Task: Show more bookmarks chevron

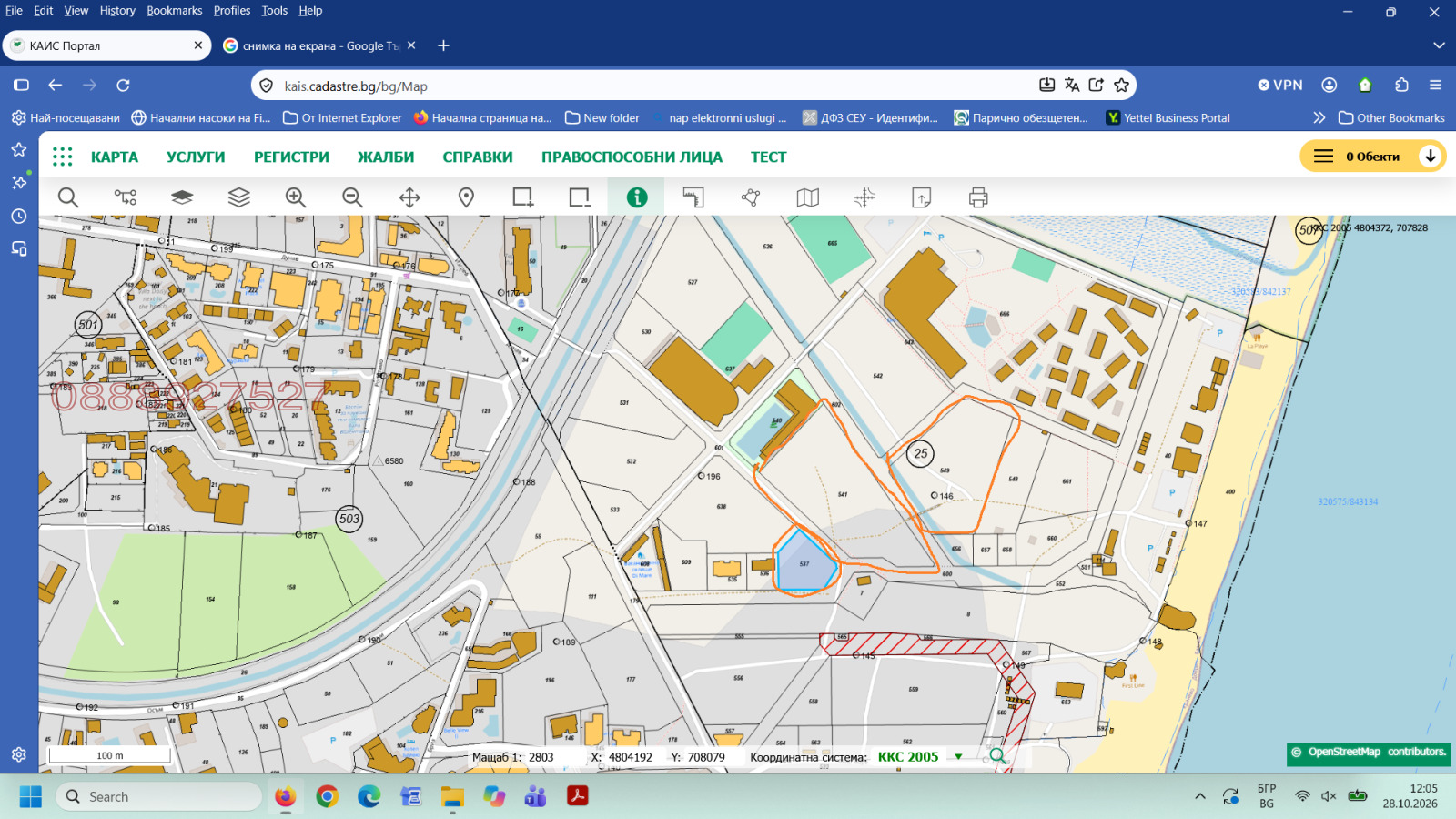Action: point(1319,117)
